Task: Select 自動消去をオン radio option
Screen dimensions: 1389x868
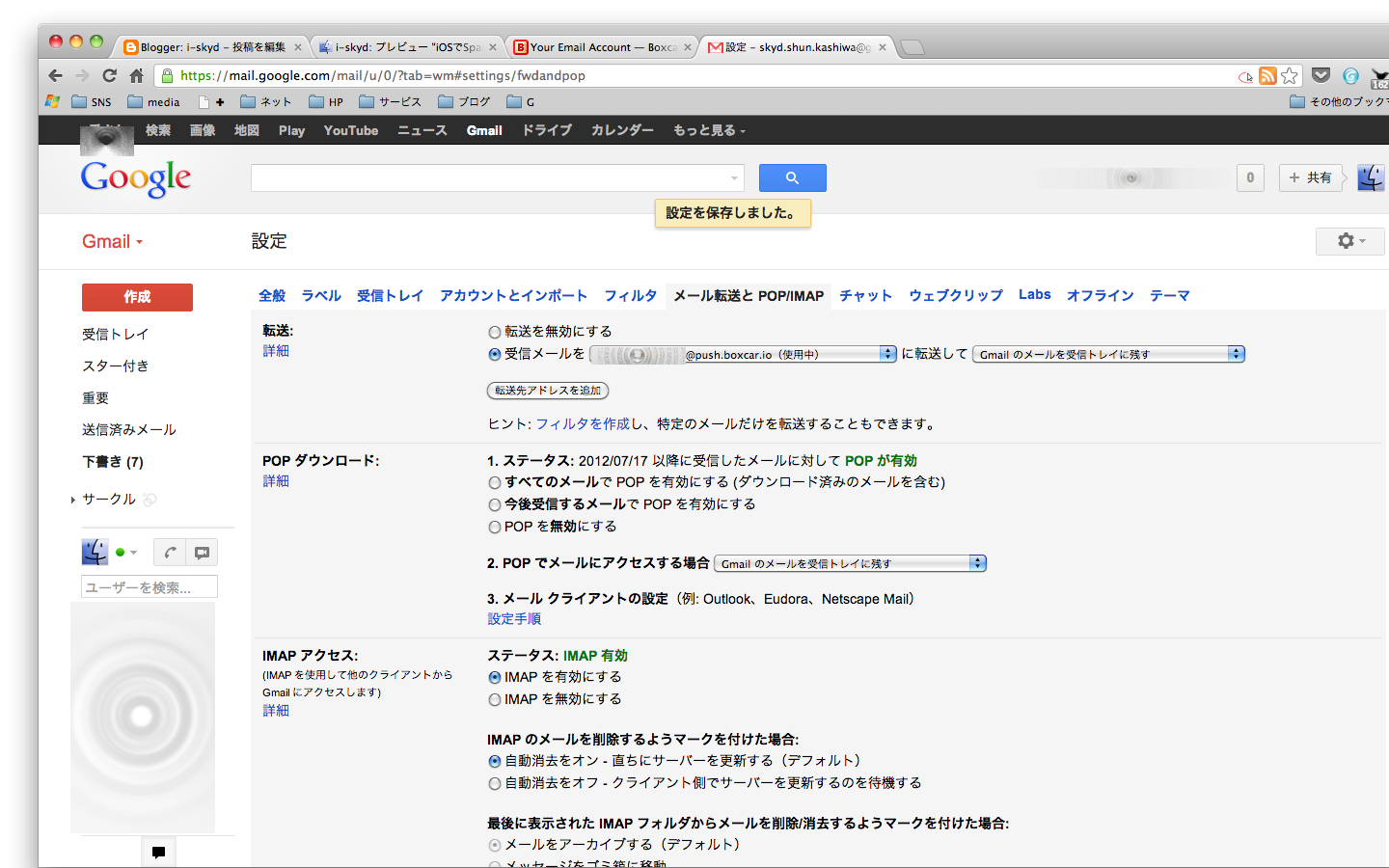Action: [x=495, y=761]
